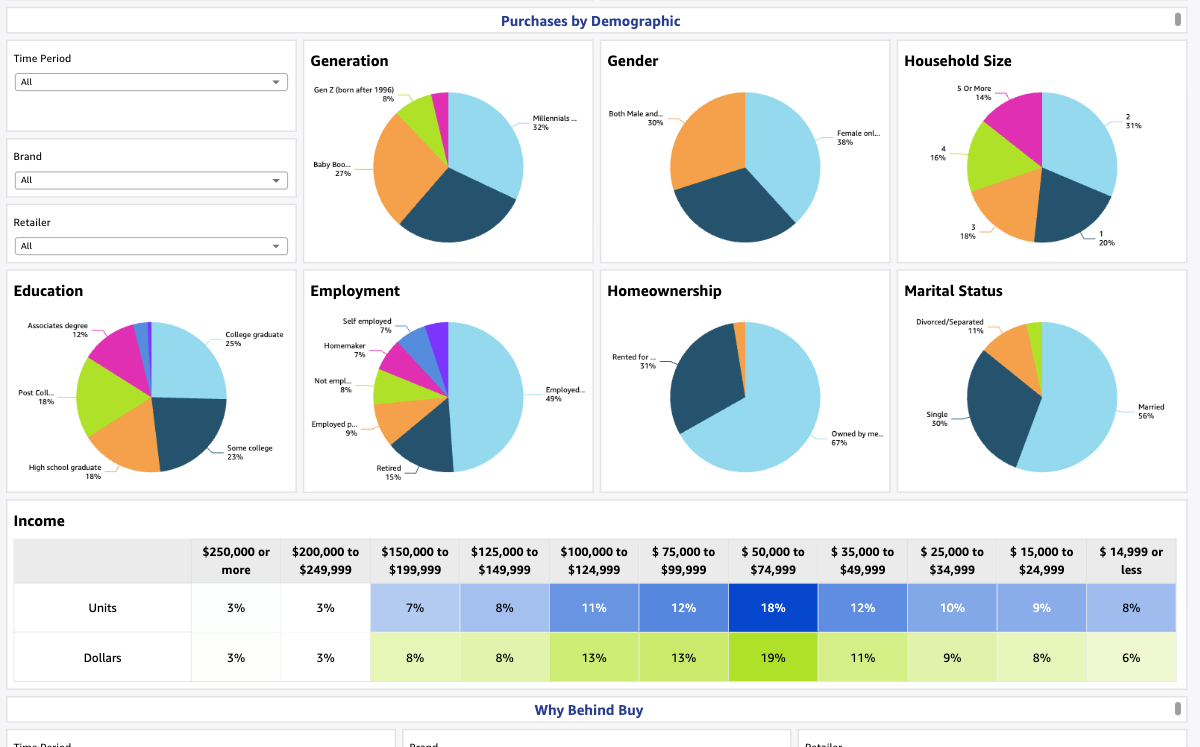Select the light blue 2-person 31% Household slice

point(1080,145)
